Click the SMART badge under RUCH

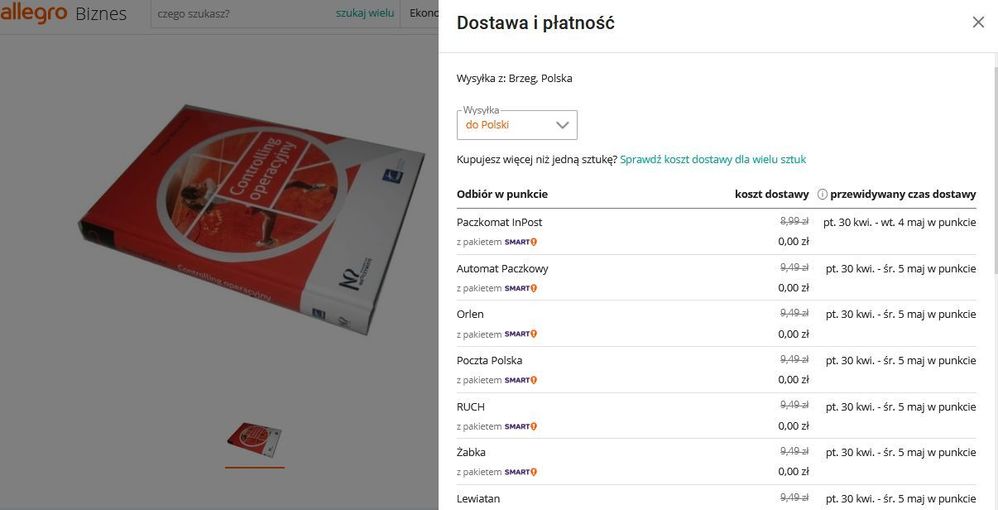(x=520, y=426)
